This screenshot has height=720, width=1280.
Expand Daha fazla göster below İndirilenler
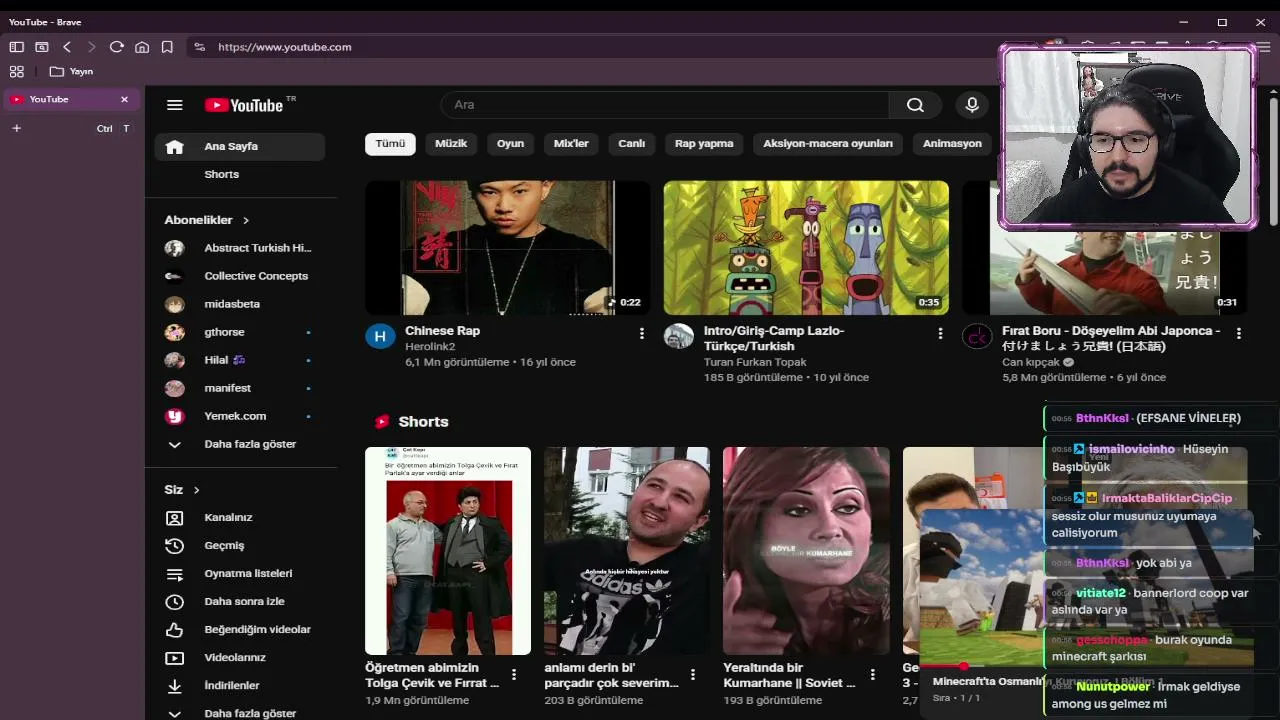(240, 713)
